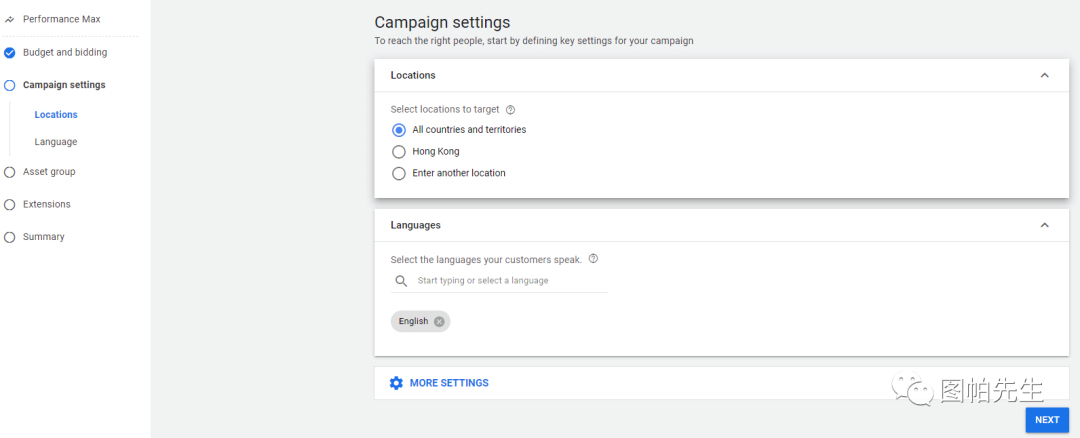Select All countries and territories option
This screenshot has height=438, width=1080.
399,130
